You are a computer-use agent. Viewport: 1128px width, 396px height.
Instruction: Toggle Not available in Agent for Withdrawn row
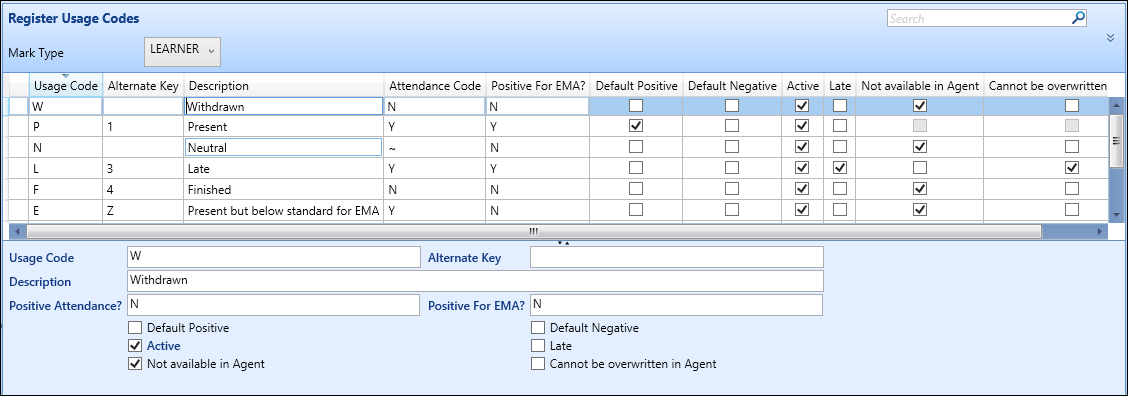point(919,106)
